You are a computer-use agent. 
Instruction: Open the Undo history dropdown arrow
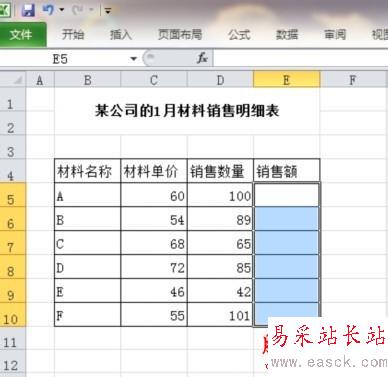click(62, 10)
